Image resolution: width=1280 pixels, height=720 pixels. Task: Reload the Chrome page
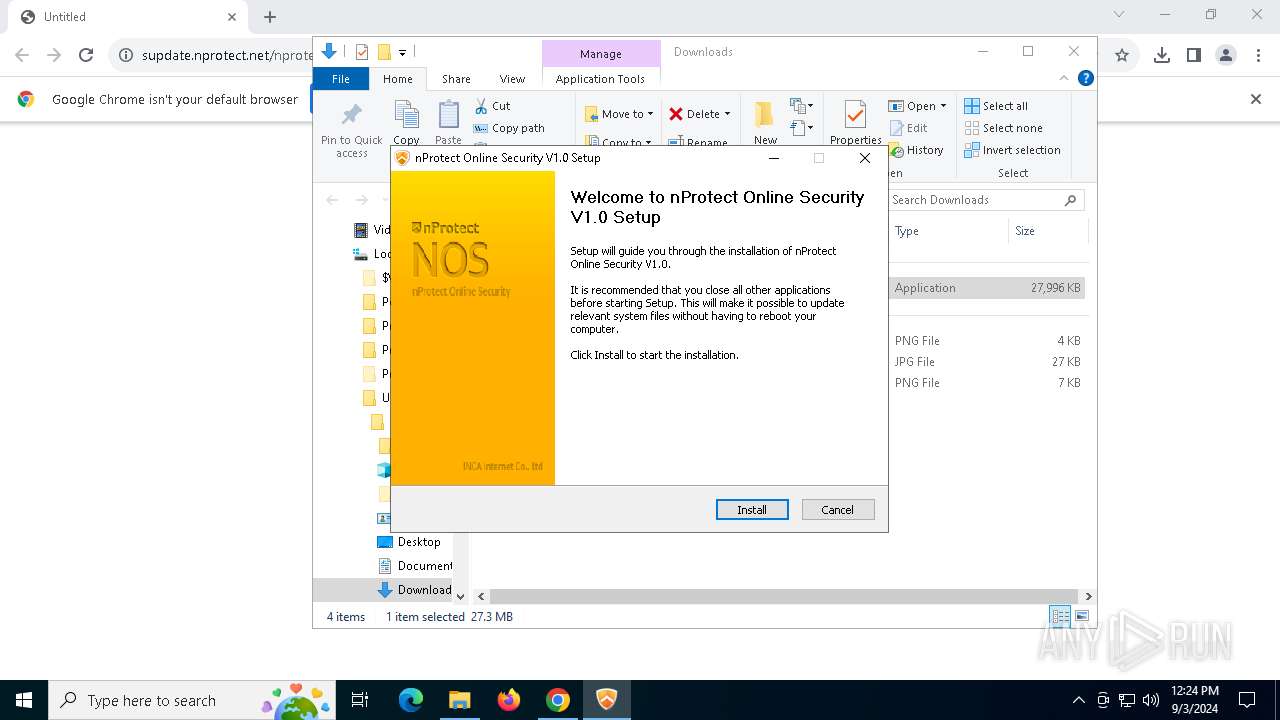(86, 56)
